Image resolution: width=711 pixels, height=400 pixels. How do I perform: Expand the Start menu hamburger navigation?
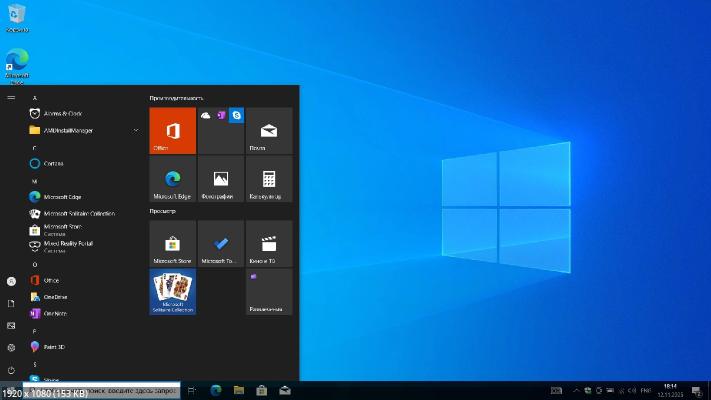coord(11,97)
